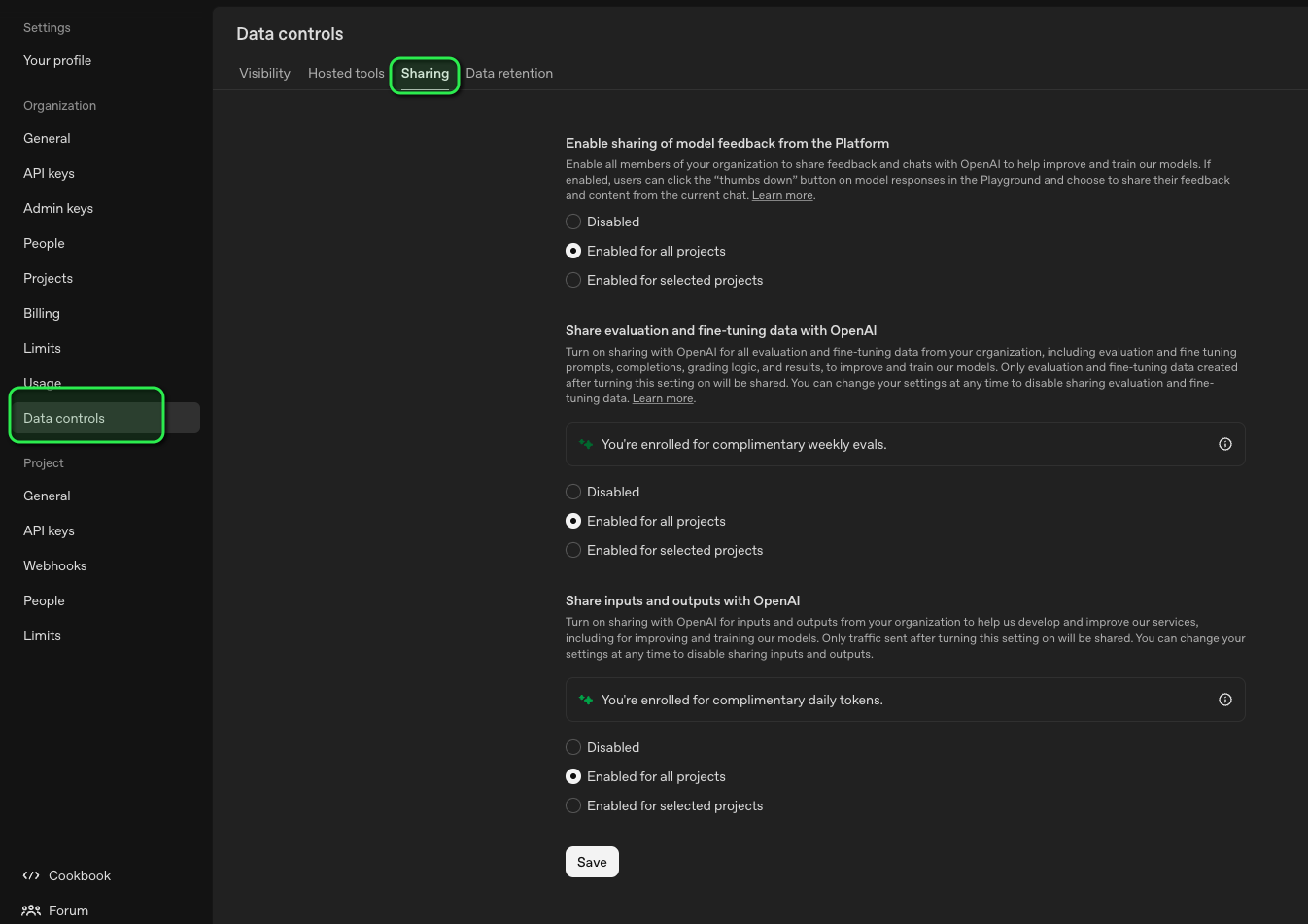Select Disabled for model feedback sharing

coord(573,222)
